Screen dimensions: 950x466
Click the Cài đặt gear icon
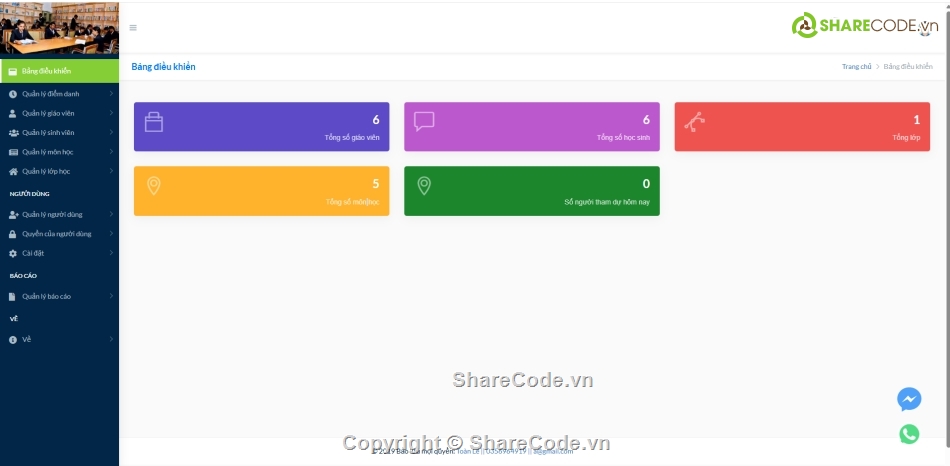13,254
